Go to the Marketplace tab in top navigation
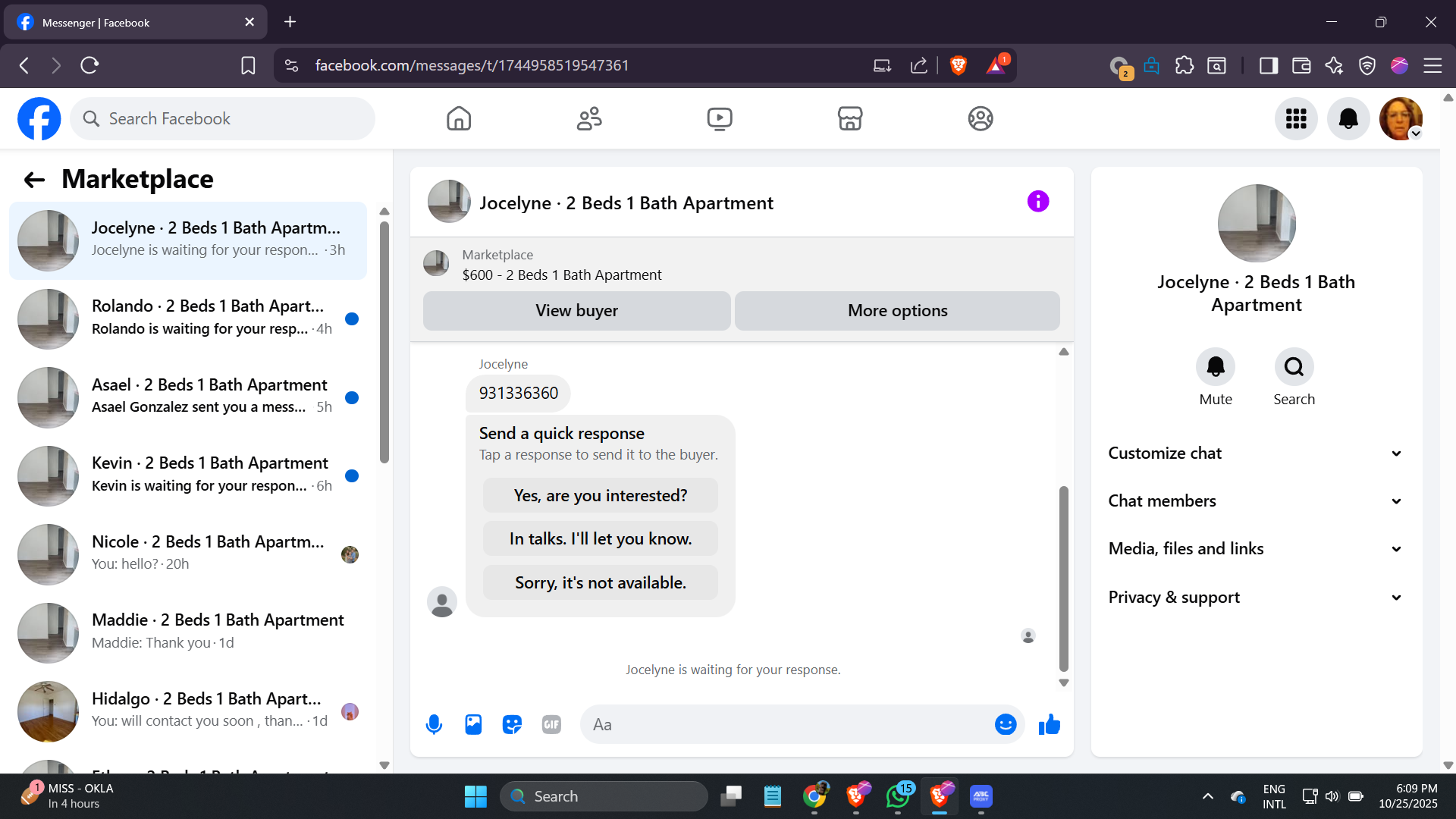 click(x=849, y=118)
